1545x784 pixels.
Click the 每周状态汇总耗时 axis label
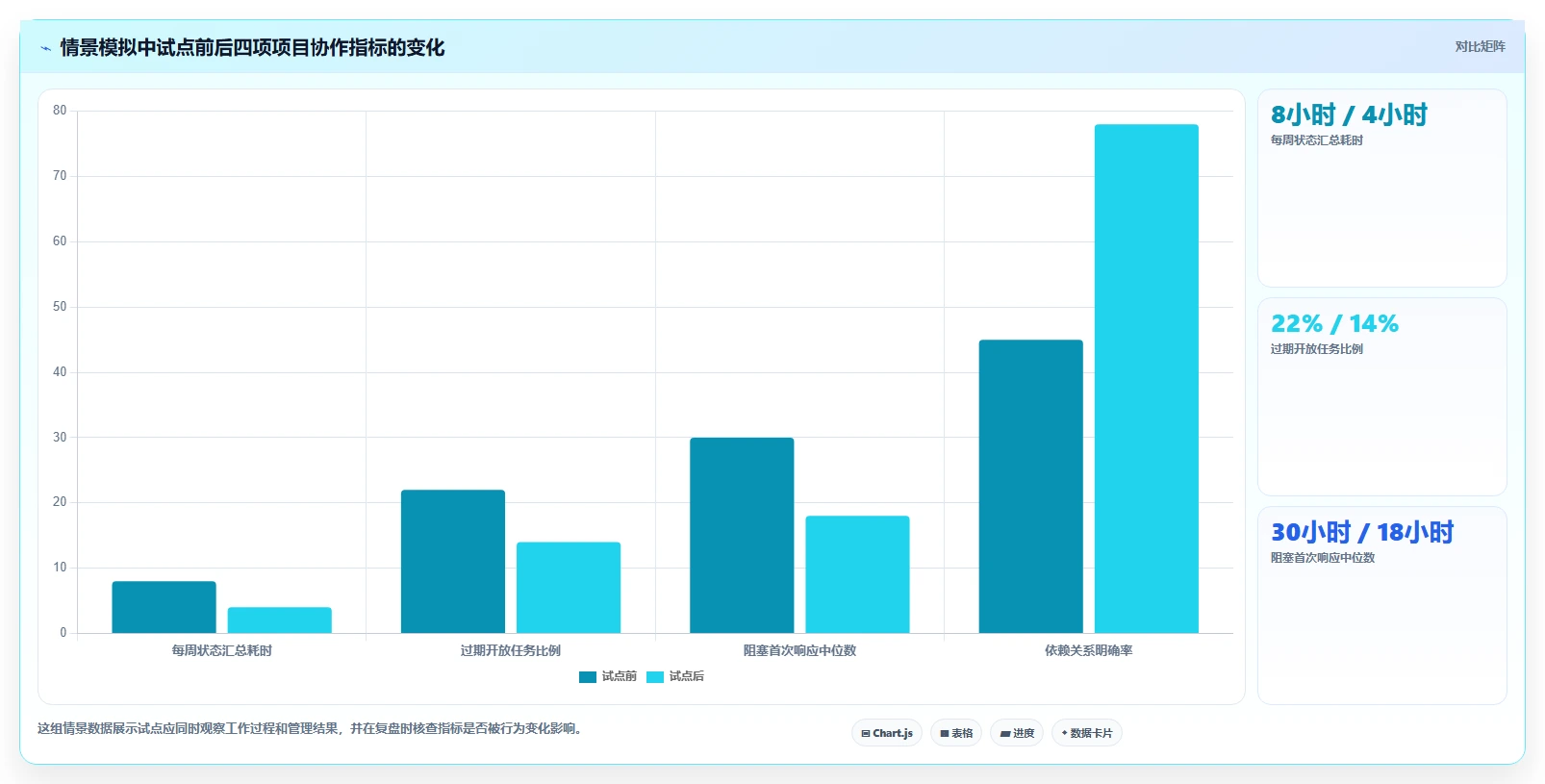tap(222, 650)
